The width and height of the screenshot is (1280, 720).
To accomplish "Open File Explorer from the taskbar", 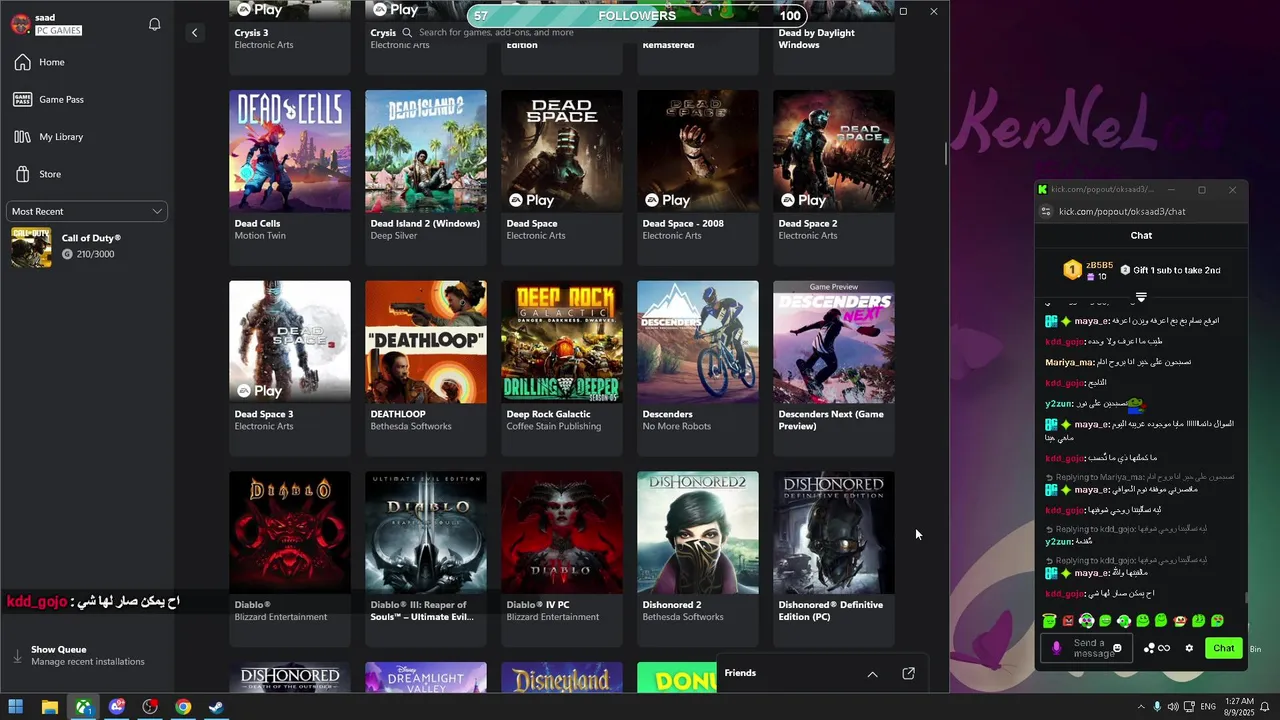I will click(50, 707).
